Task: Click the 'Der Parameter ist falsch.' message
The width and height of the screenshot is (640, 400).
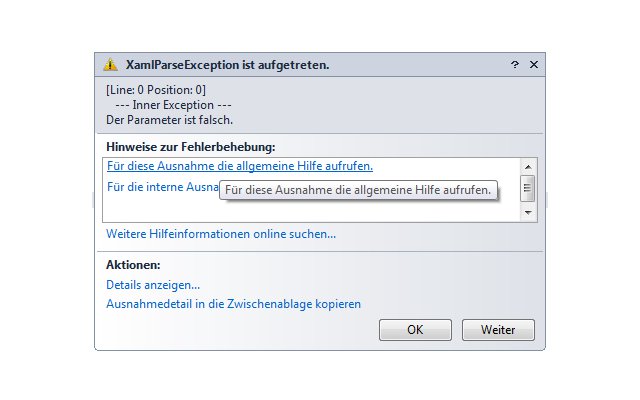Action: [169, 120]
